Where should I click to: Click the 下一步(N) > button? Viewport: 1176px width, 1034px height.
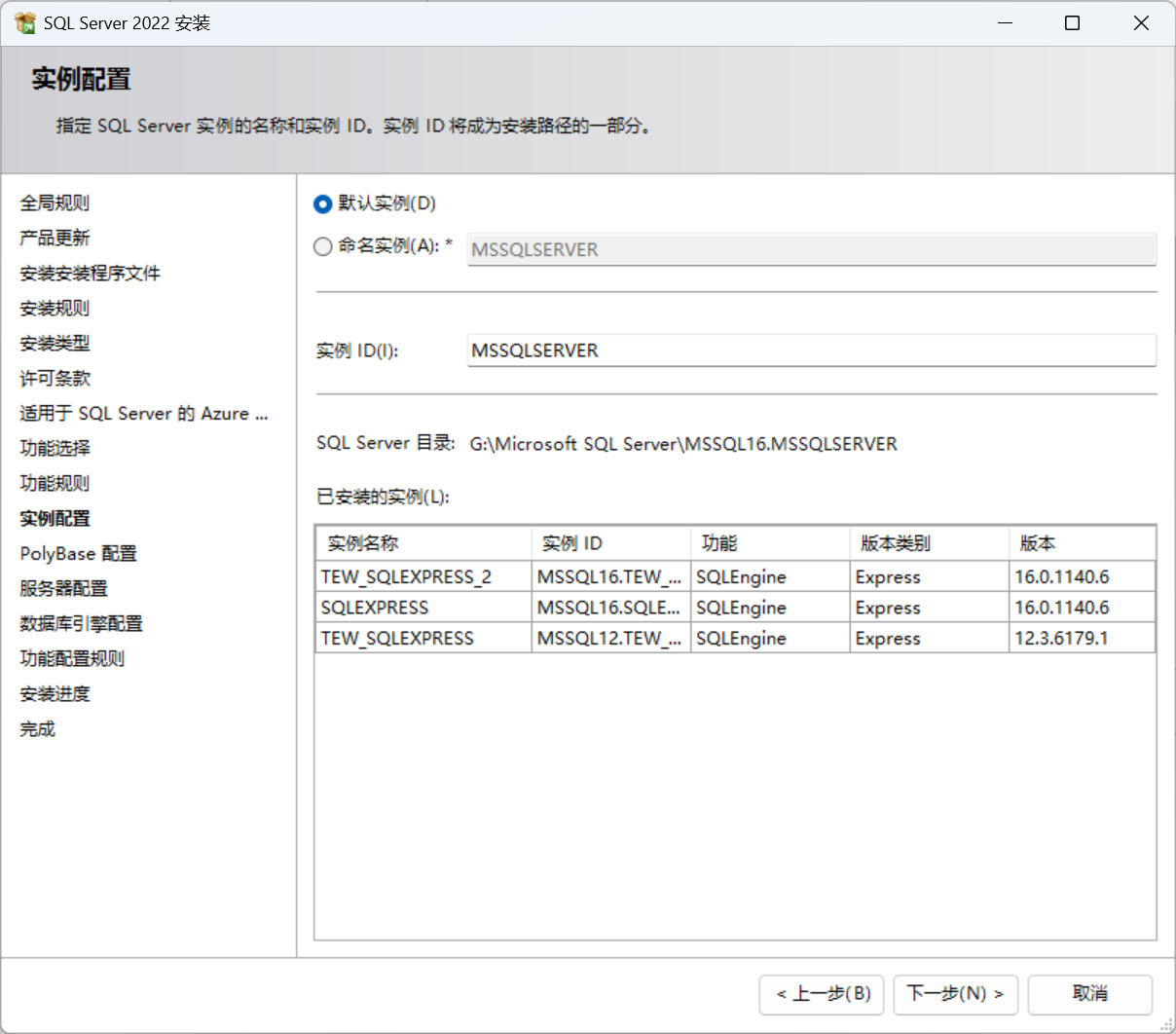point(956,994)
